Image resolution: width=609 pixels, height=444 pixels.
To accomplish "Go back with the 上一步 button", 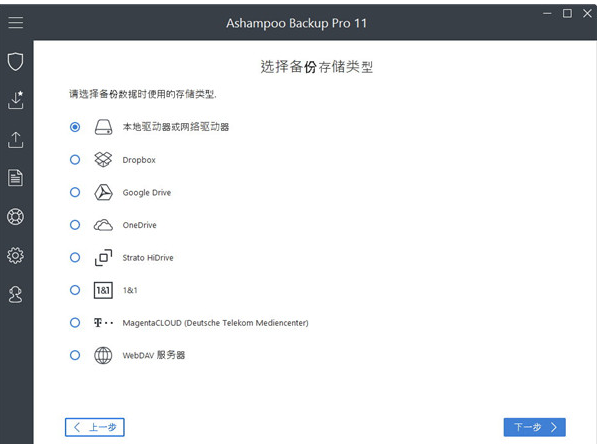I will click(95, 427).
